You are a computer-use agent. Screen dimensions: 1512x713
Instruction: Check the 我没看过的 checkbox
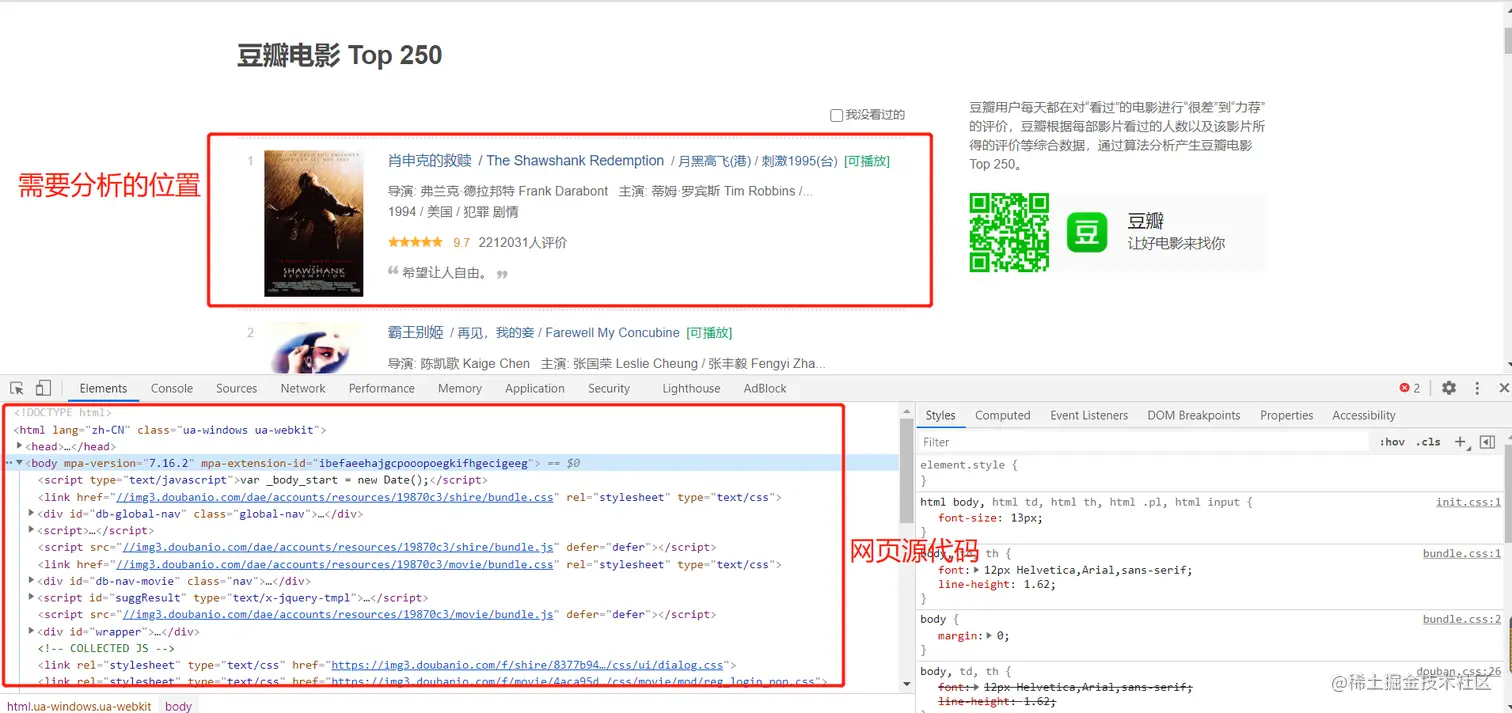tap(836, 115)
